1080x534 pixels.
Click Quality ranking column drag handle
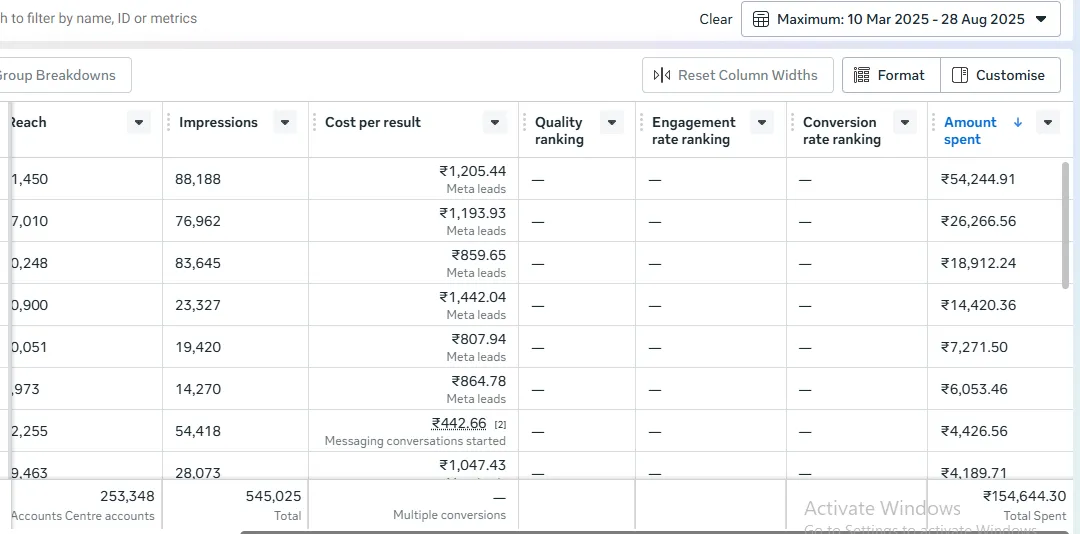tap(524, 123)
